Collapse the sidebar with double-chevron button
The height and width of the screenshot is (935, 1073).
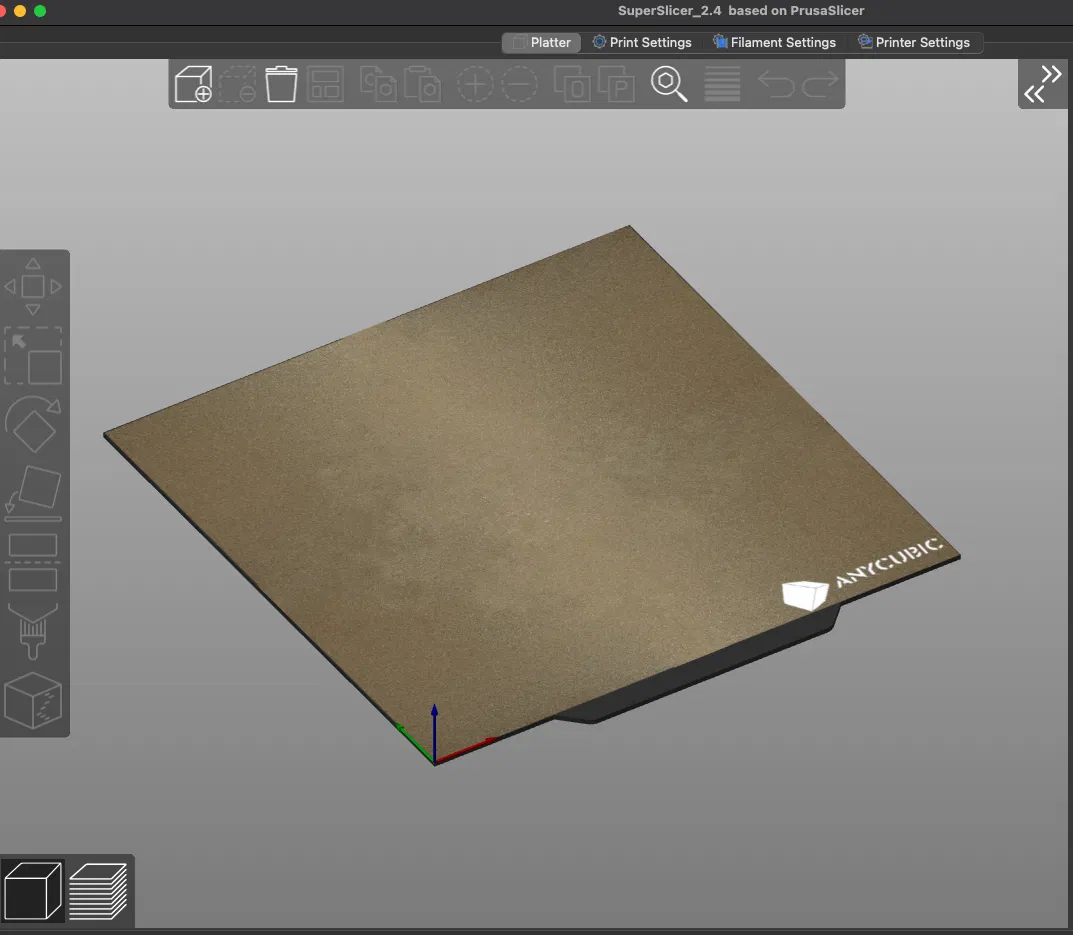click(1043, 84)
